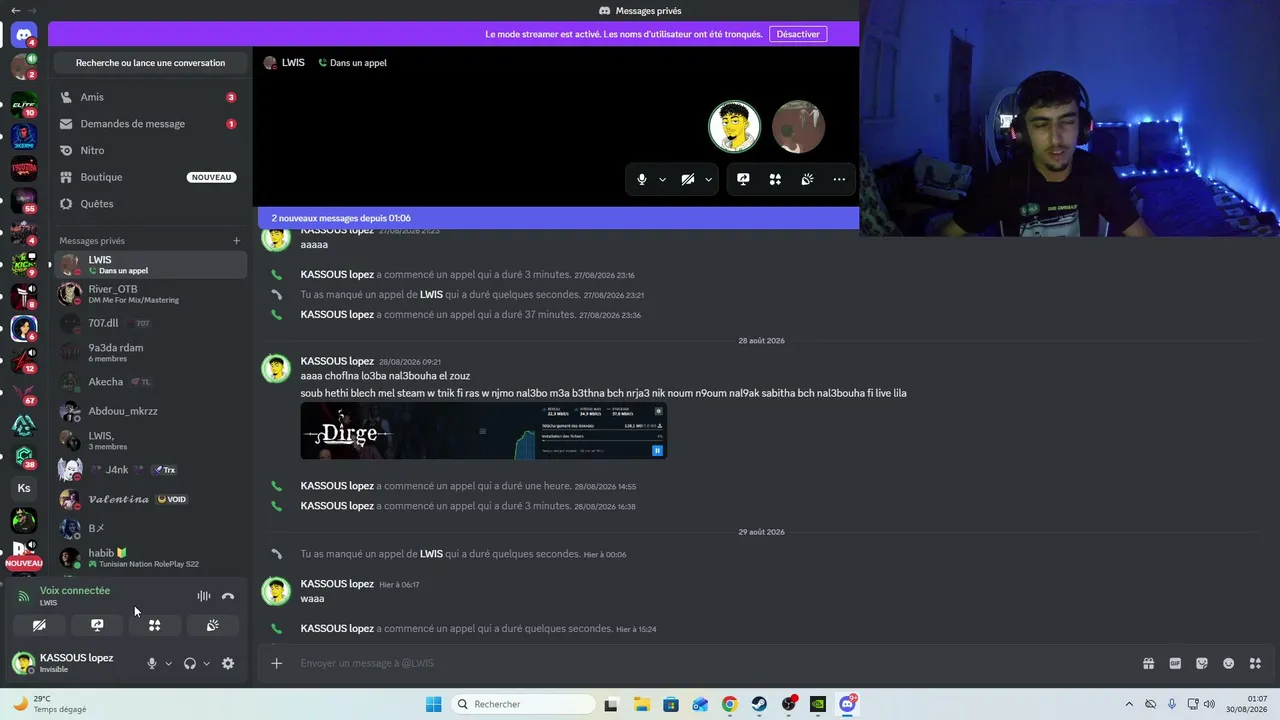
Task: Open Abdouu_mkrzz direct message
Action: pyautogui.click(x=149, y=411)
